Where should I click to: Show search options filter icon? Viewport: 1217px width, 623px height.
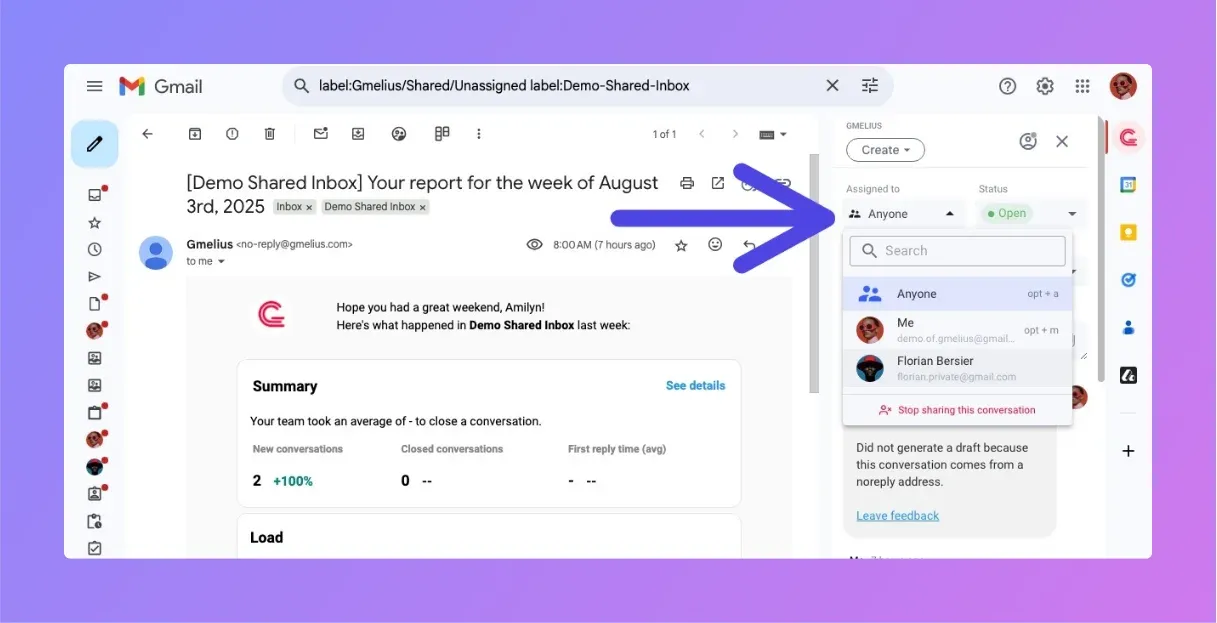(x=870, y=86)
